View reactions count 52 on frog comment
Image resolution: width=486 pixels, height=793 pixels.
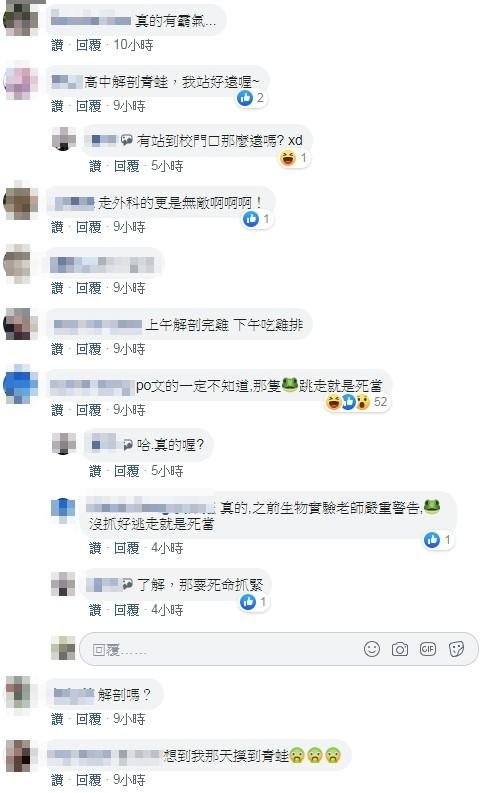[357, 402]
